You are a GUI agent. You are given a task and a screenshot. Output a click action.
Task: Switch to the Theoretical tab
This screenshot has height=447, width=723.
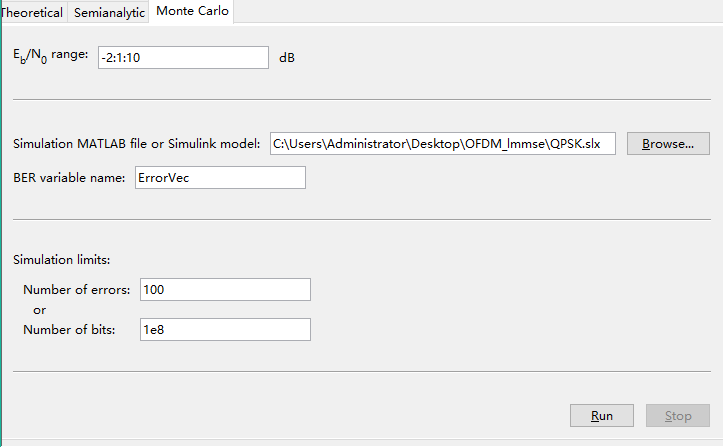pyautogui.click(x=33, y=12)
